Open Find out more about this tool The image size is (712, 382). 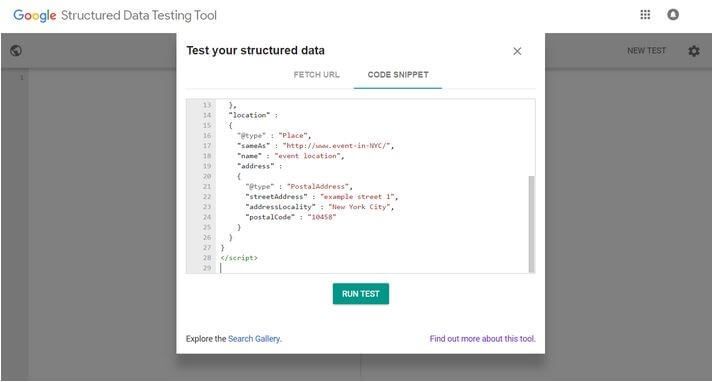click(x=482, y=339)
